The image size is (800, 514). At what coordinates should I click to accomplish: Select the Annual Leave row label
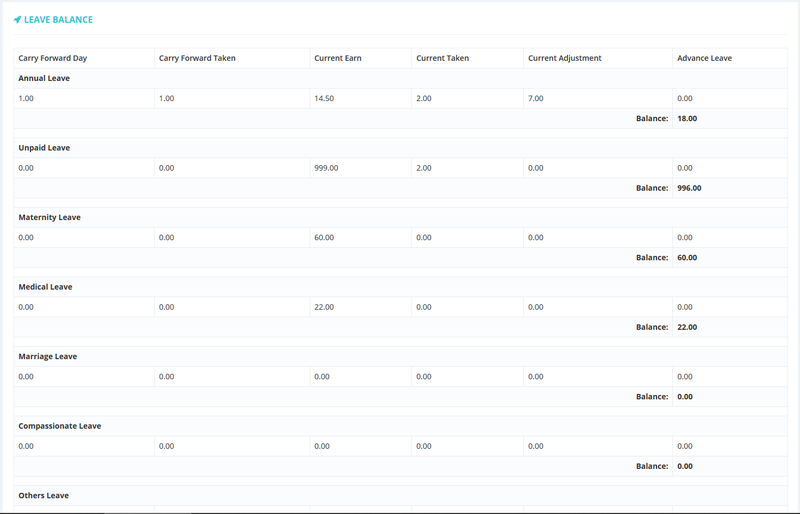44,78
